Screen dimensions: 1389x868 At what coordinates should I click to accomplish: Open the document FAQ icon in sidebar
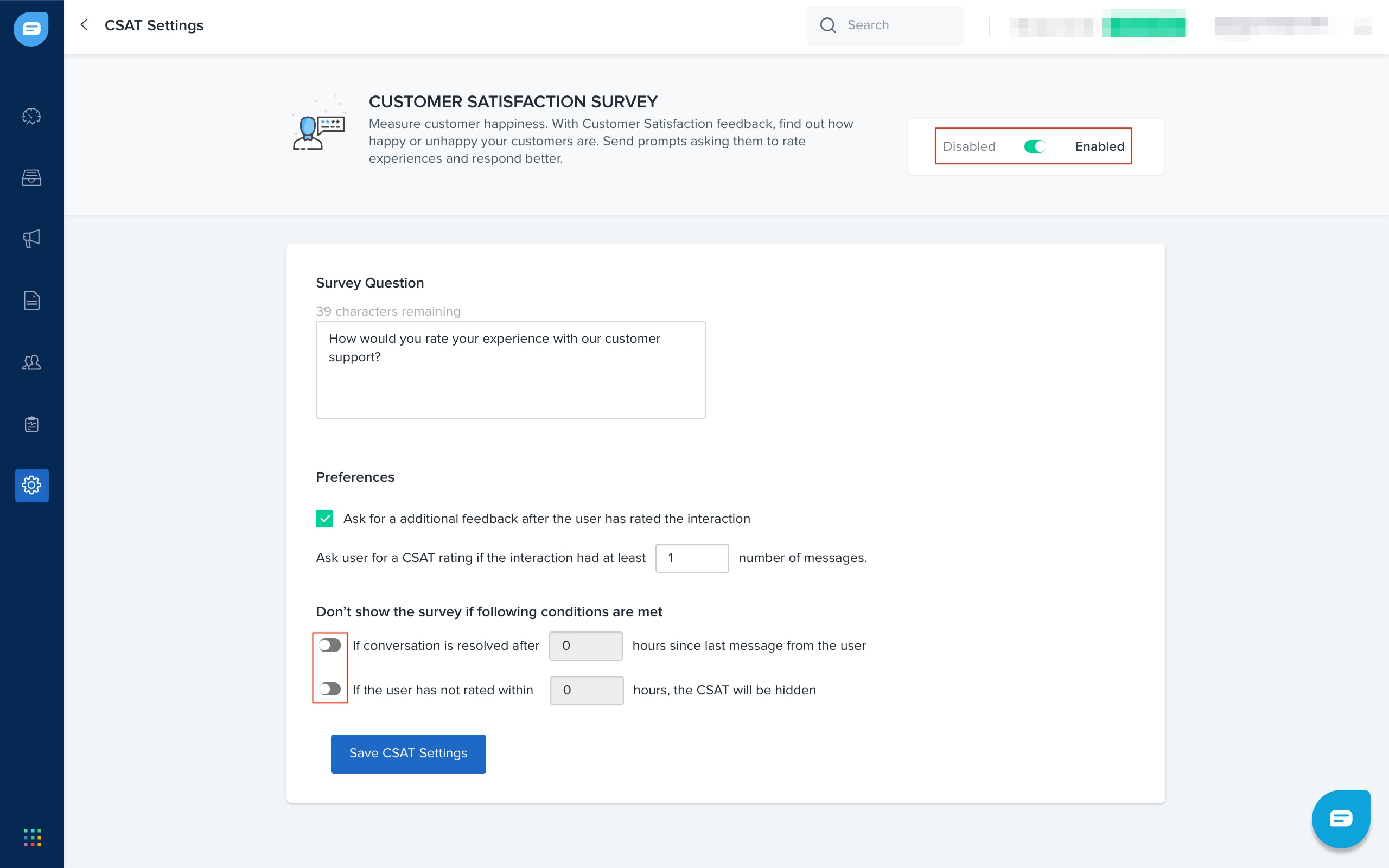31,300
